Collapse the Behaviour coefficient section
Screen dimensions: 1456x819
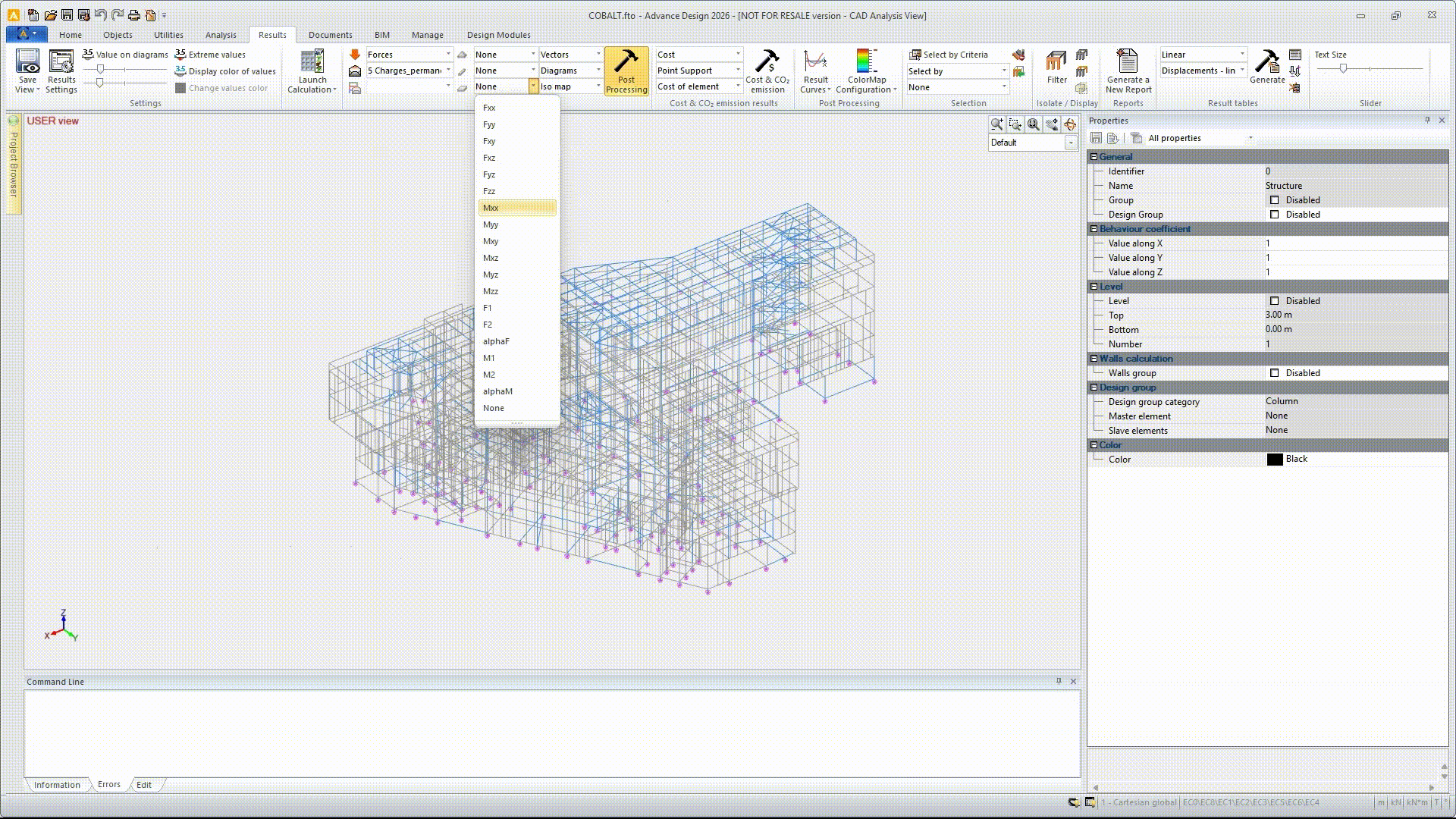[1094, 229]
